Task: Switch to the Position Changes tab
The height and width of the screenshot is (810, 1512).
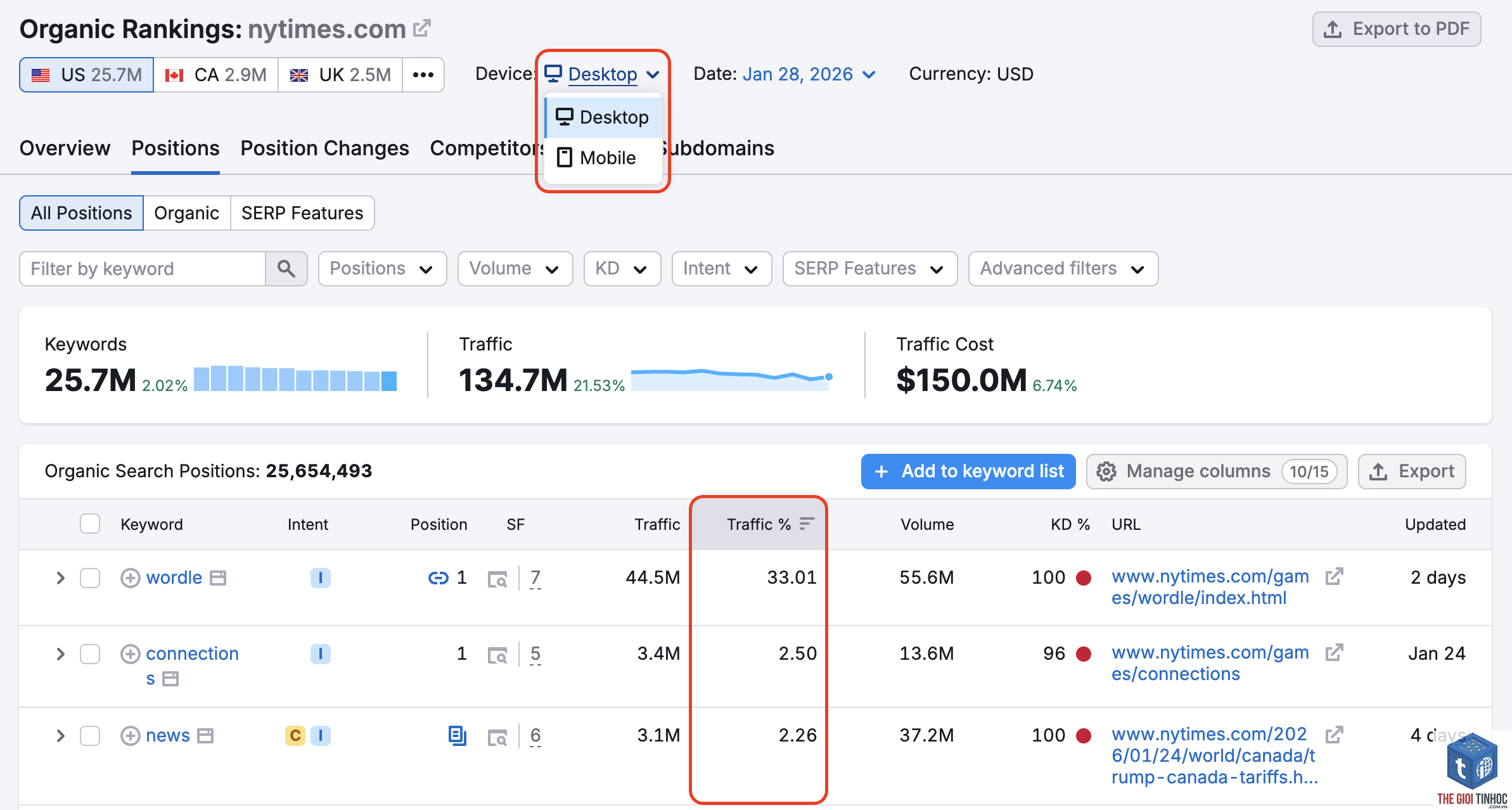Action: [x=324, y=148]
